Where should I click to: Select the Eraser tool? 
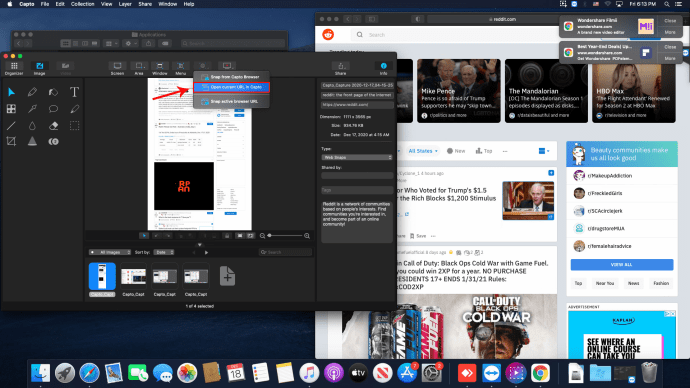tap(53, 125)
